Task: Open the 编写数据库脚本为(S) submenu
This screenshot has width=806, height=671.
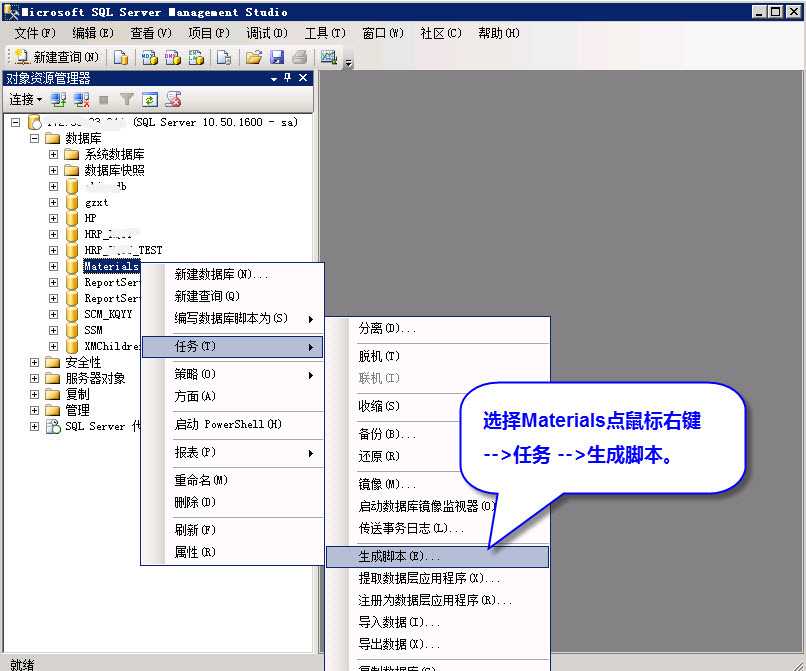Action: click(x=233, y=318)
